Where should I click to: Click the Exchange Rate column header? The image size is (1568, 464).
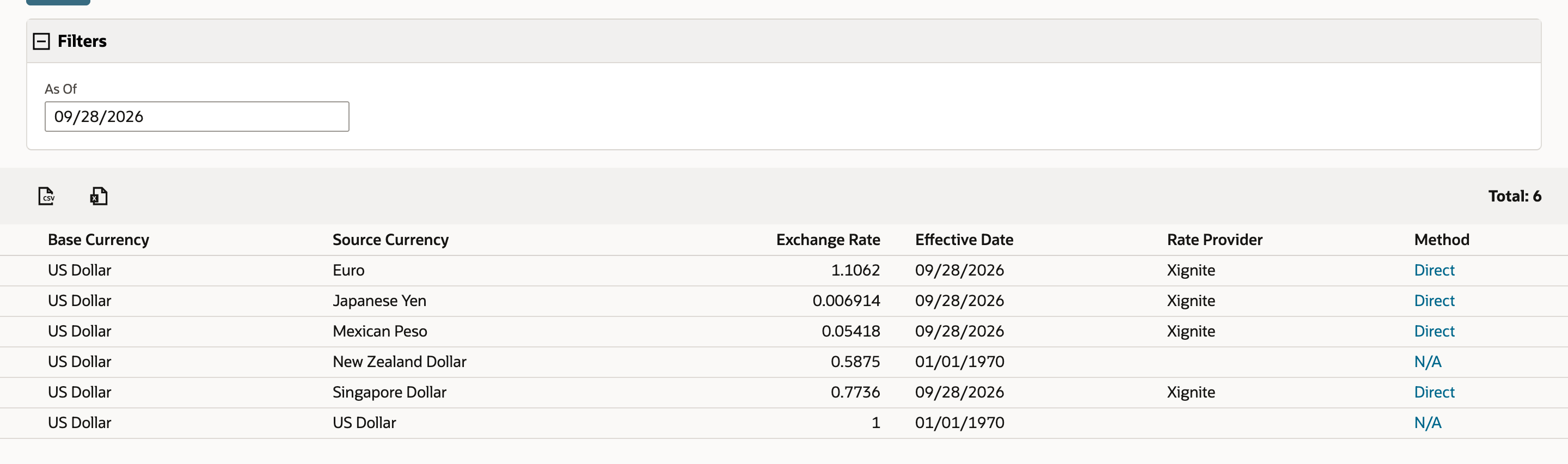pyautogui.click(x=828, y=240)
